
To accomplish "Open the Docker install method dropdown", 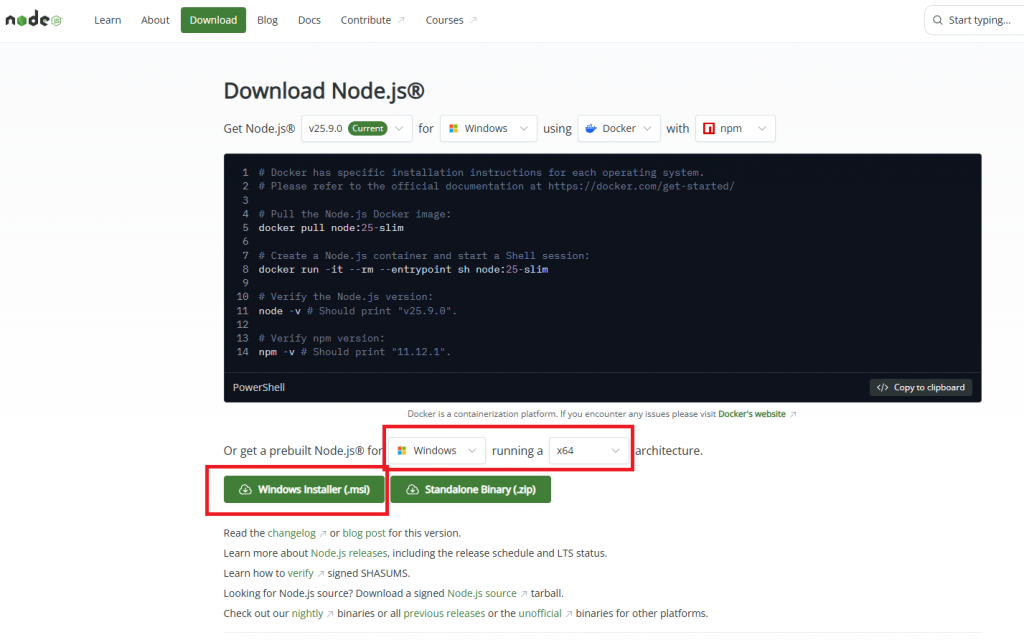I will click(618, 129).
